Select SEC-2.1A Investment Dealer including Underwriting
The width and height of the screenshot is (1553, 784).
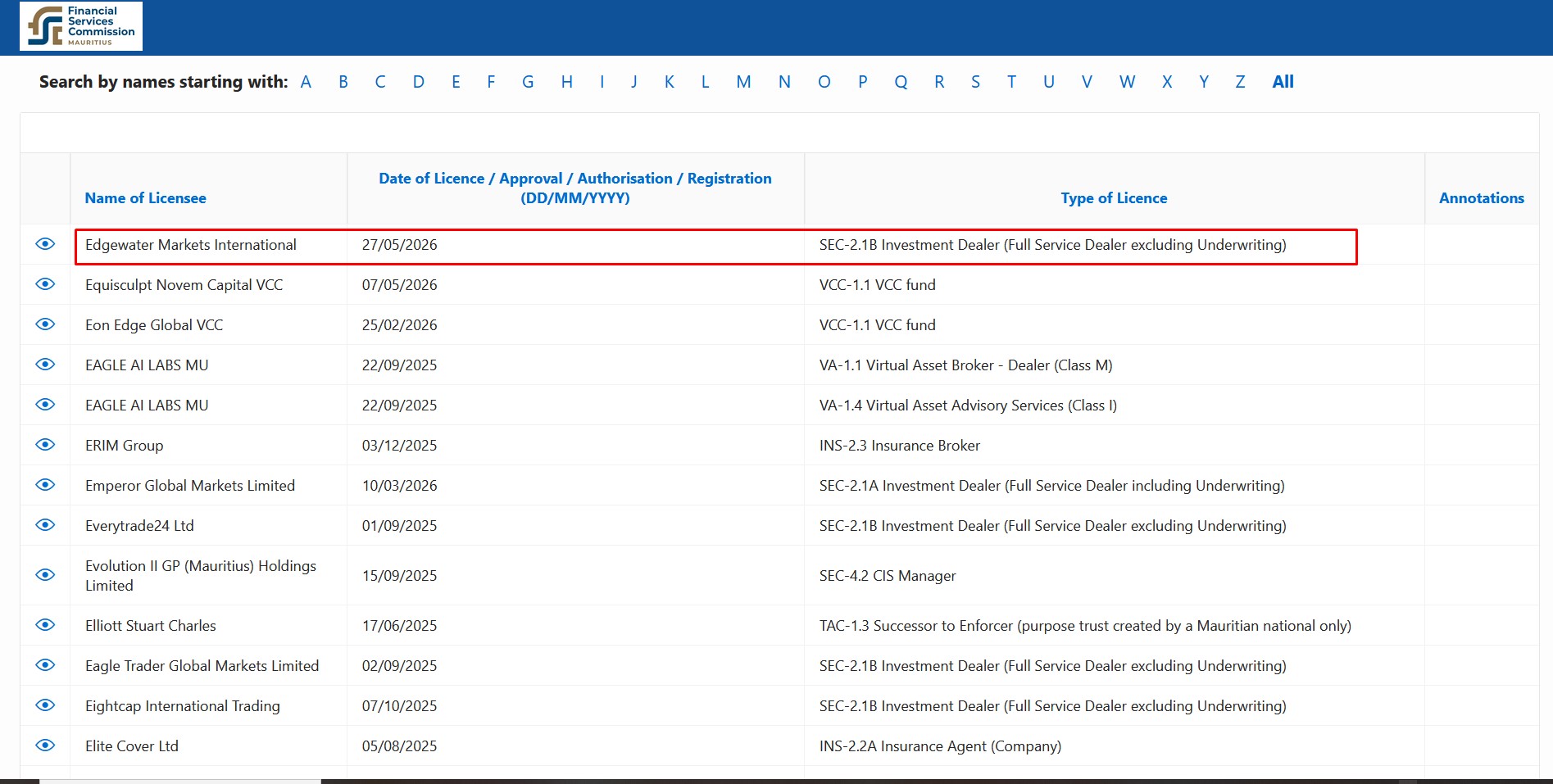(1052, 486)
